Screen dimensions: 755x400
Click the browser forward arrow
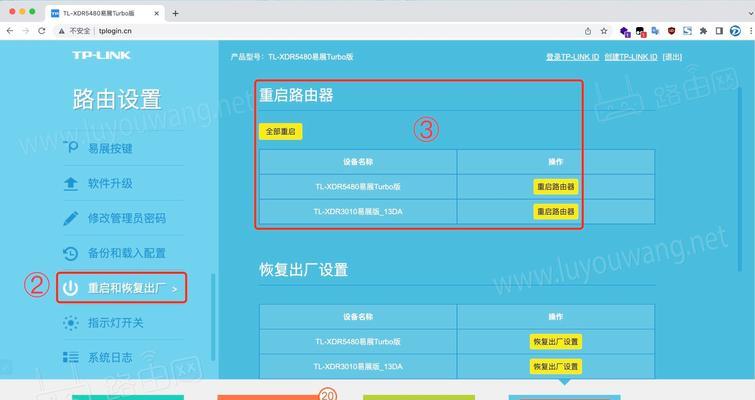click(x=26, y=31)
